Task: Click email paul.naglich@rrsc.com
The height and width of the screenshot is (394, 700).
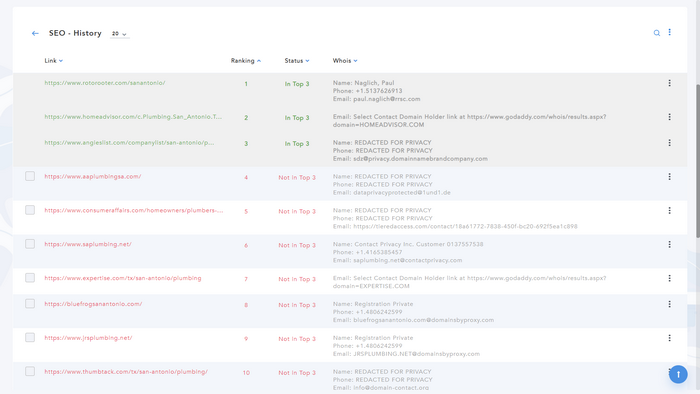Action: click(387, 99)
